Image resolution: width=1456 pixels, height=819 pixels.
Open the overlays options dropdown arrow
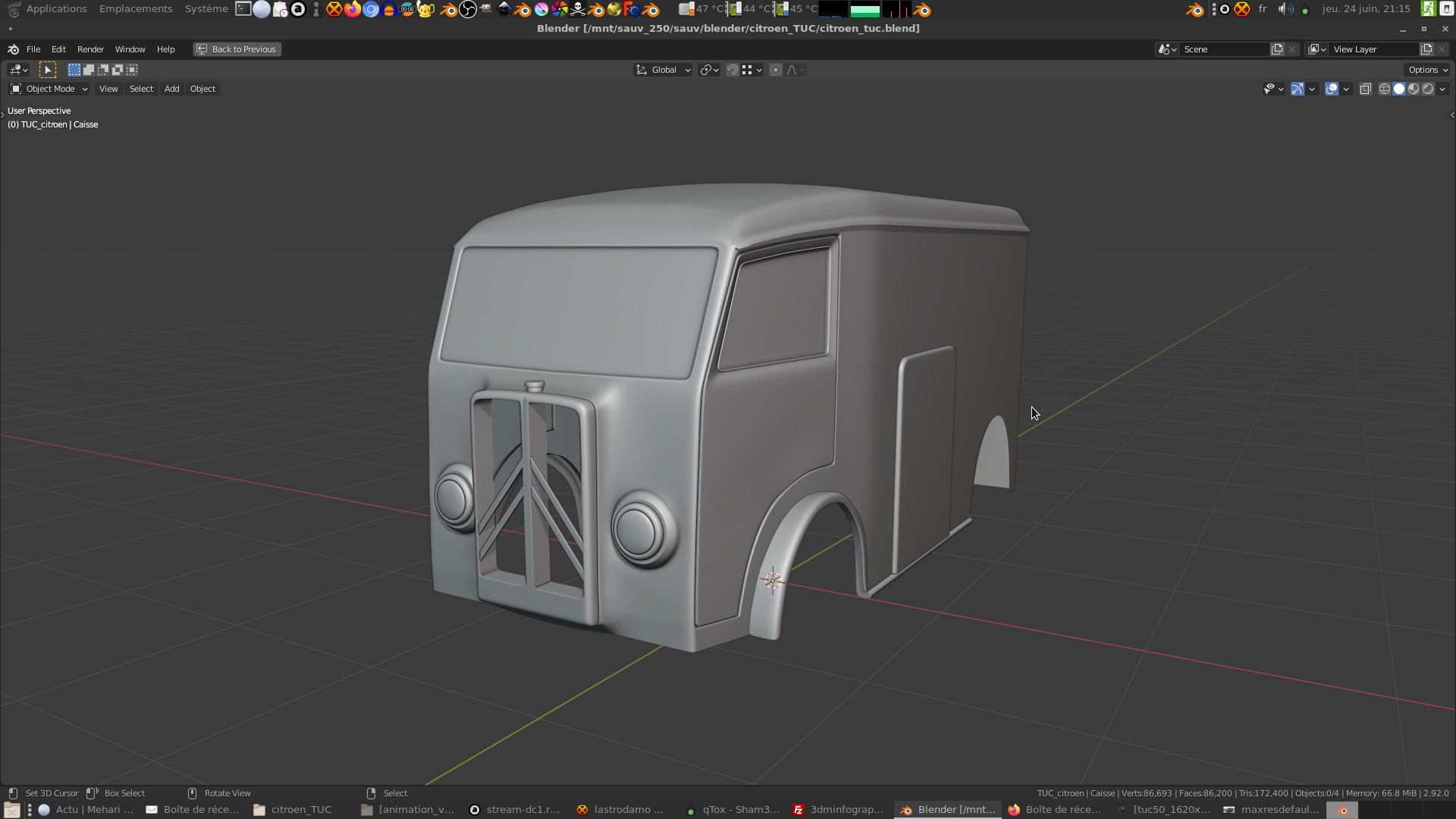1346,89
